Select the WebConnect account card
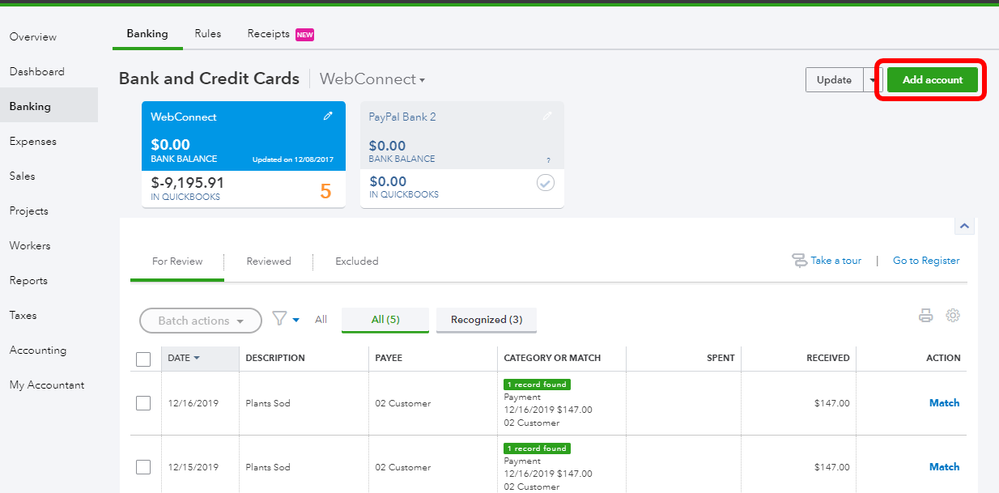The image size is (999, 493). (x=243, y=154)
